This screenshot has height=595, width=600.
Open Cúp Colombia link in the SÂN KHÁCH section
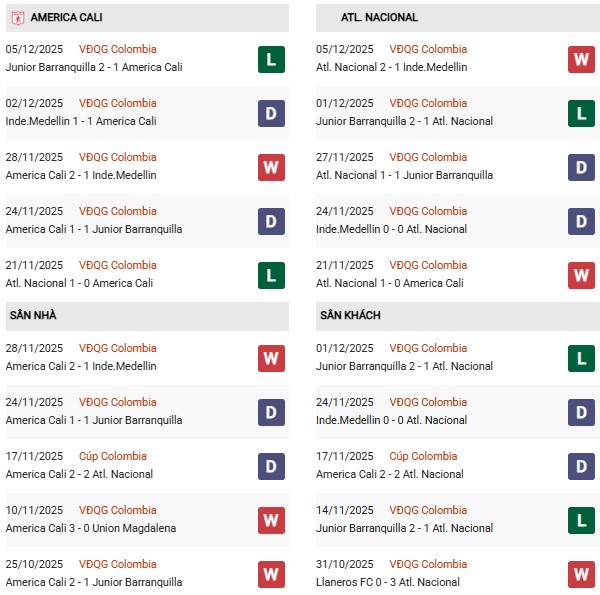pyautogui.click(x=423, y=456)
